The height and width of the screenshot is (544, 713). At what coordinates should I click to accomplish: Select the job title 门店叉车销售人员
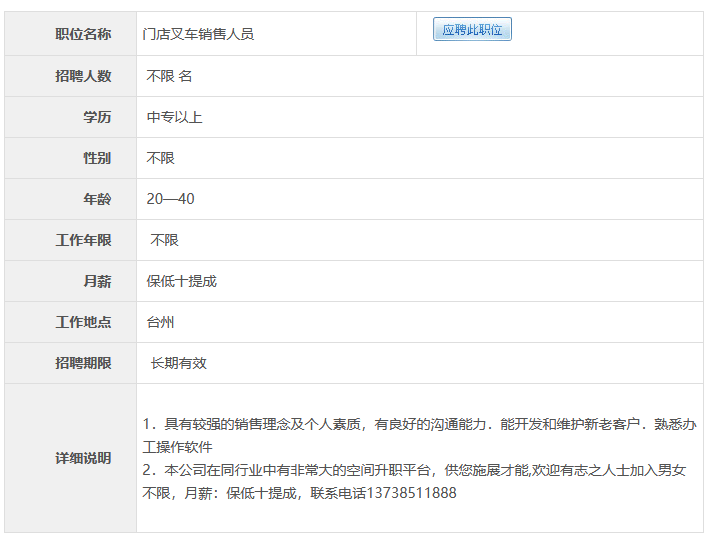tap(198, 34)
